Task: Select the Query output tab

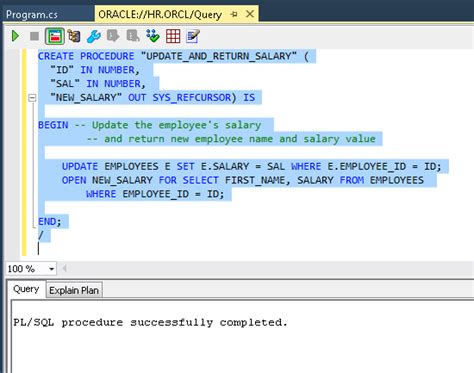Action: tap(26, 289)
